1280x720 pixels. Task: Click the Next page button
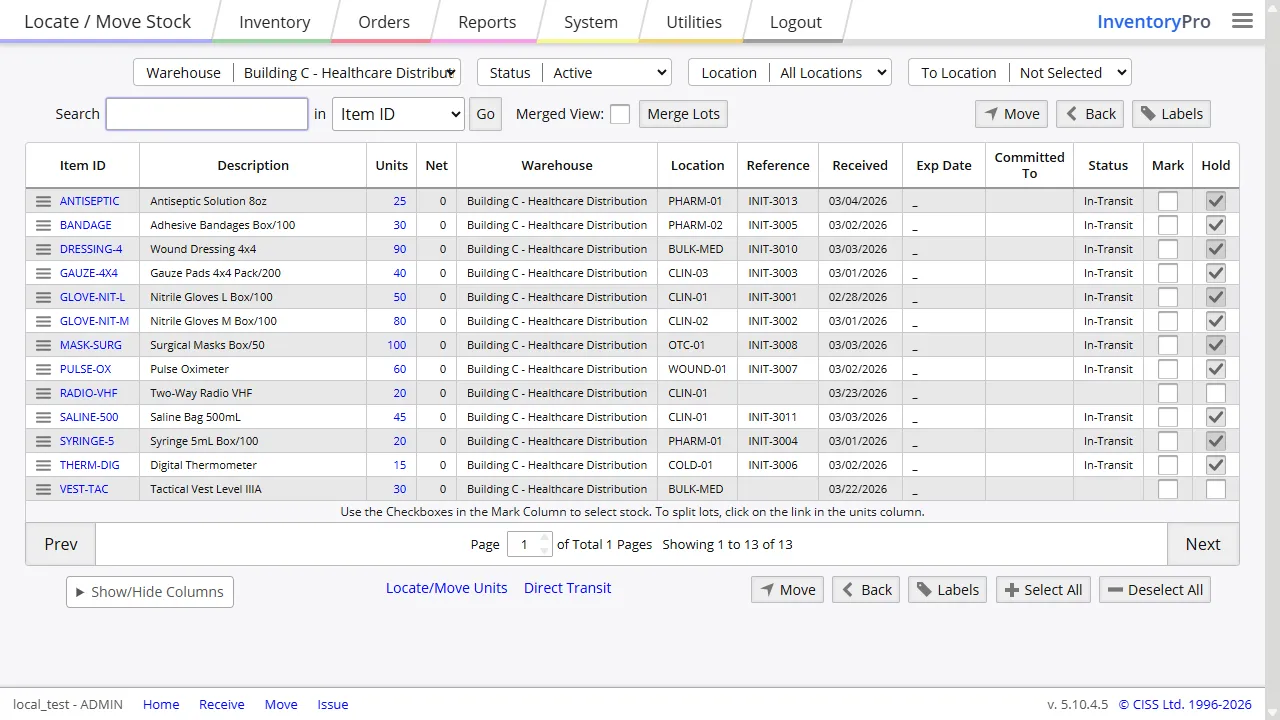coord(1203,544)
